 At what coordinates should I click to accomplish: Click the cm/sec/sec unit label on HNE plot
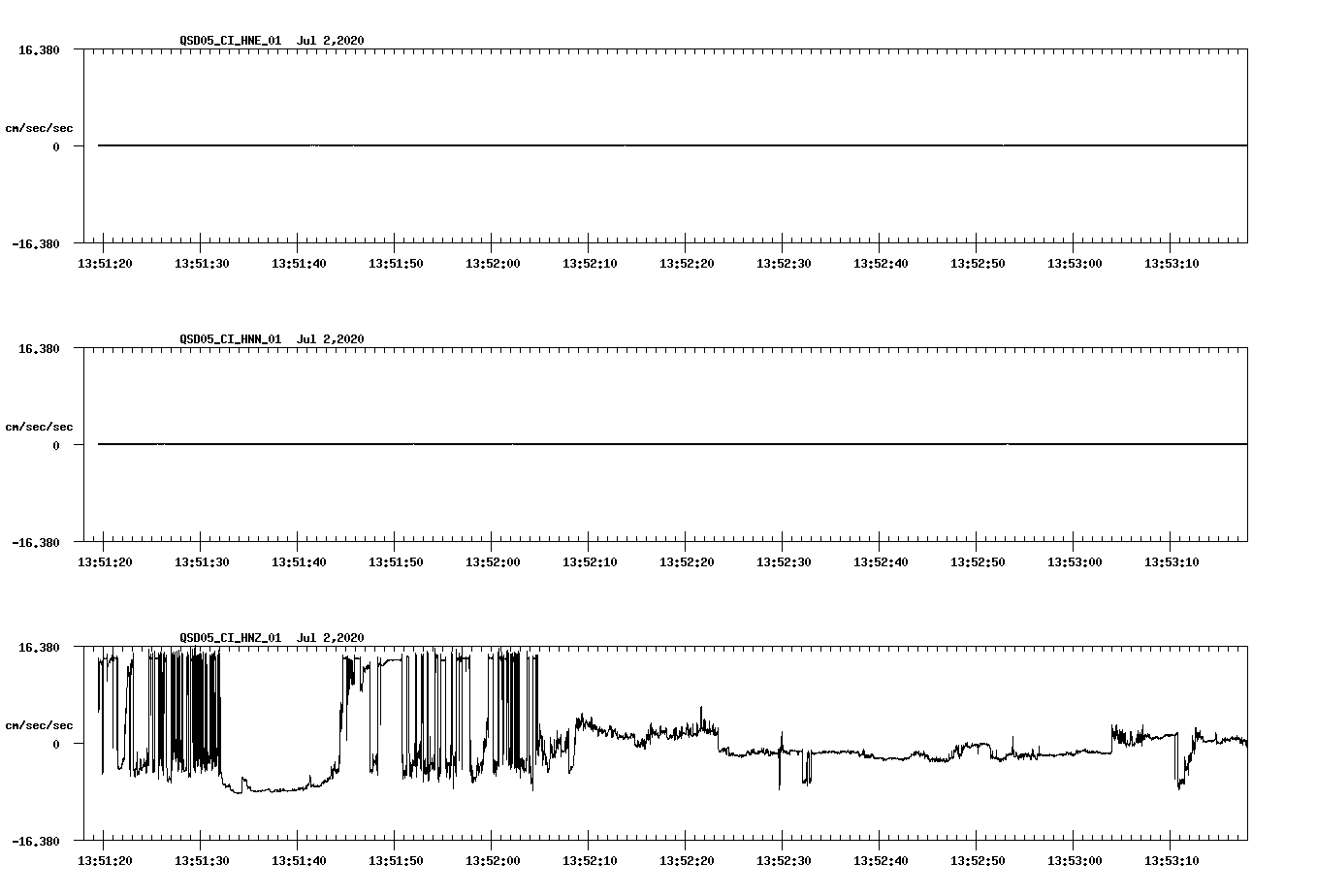tap(39, 128)
